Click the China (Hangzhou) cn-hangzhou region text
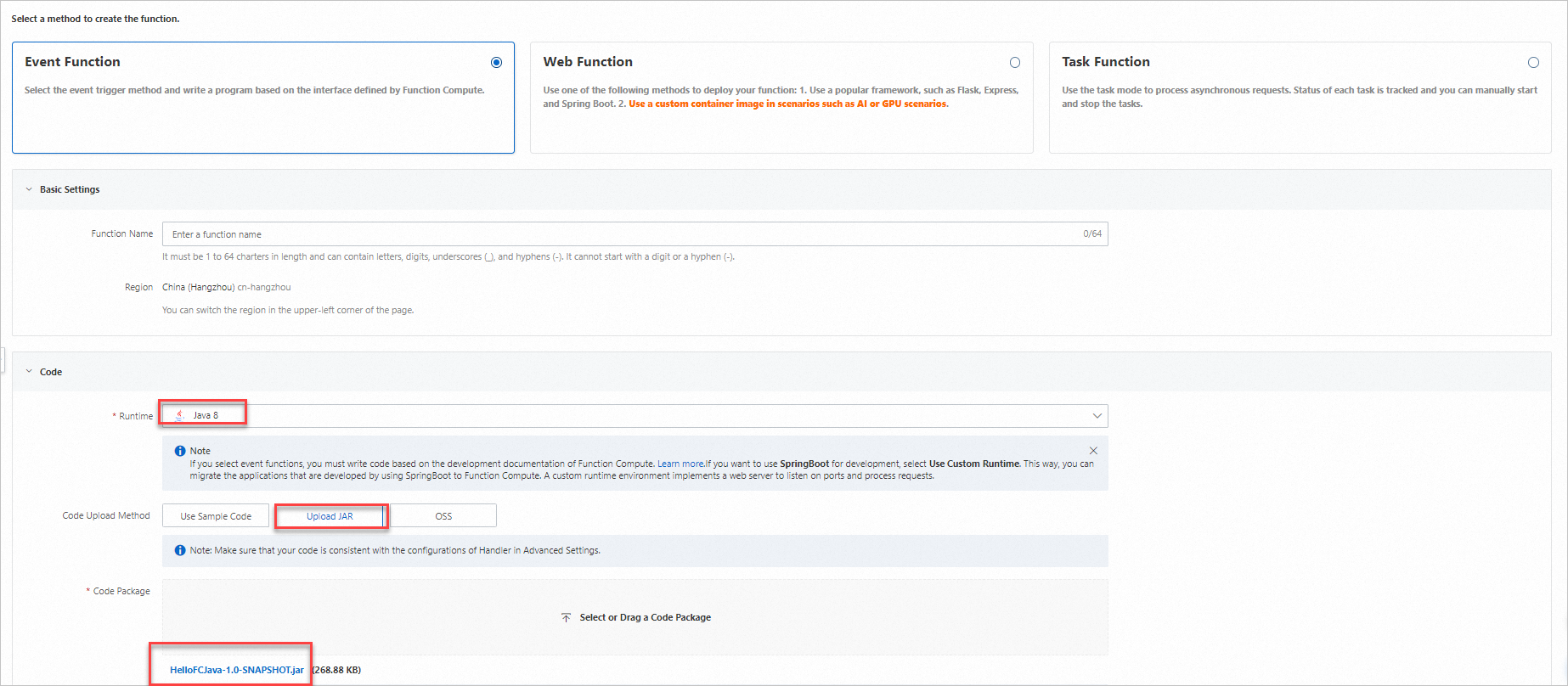This screenshot has width=1568, height=686. tap(226, 287)
